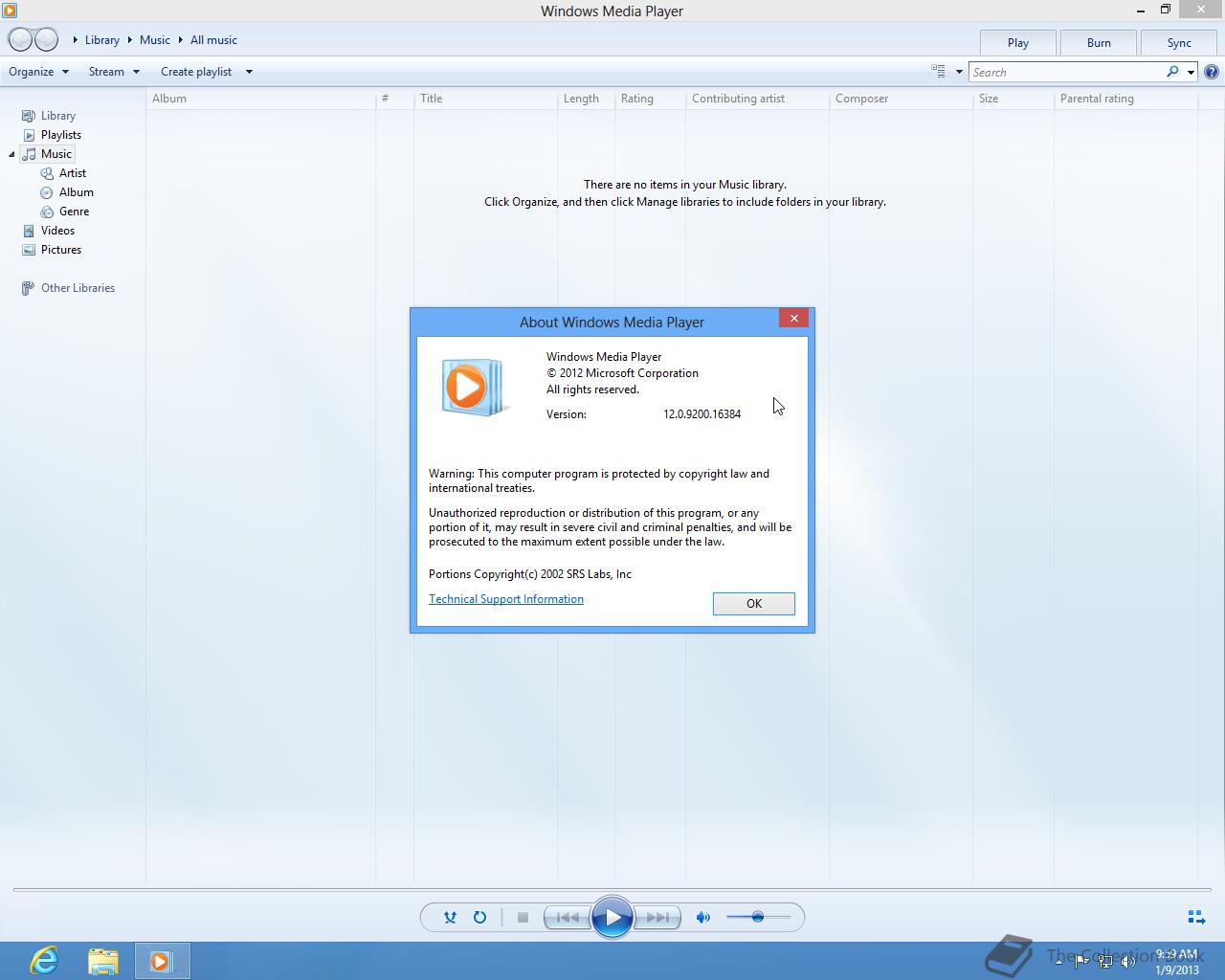Click the clock and date in taskbar
The width and height of the screenshot is (1225, 980).
tap(1176, 962)
